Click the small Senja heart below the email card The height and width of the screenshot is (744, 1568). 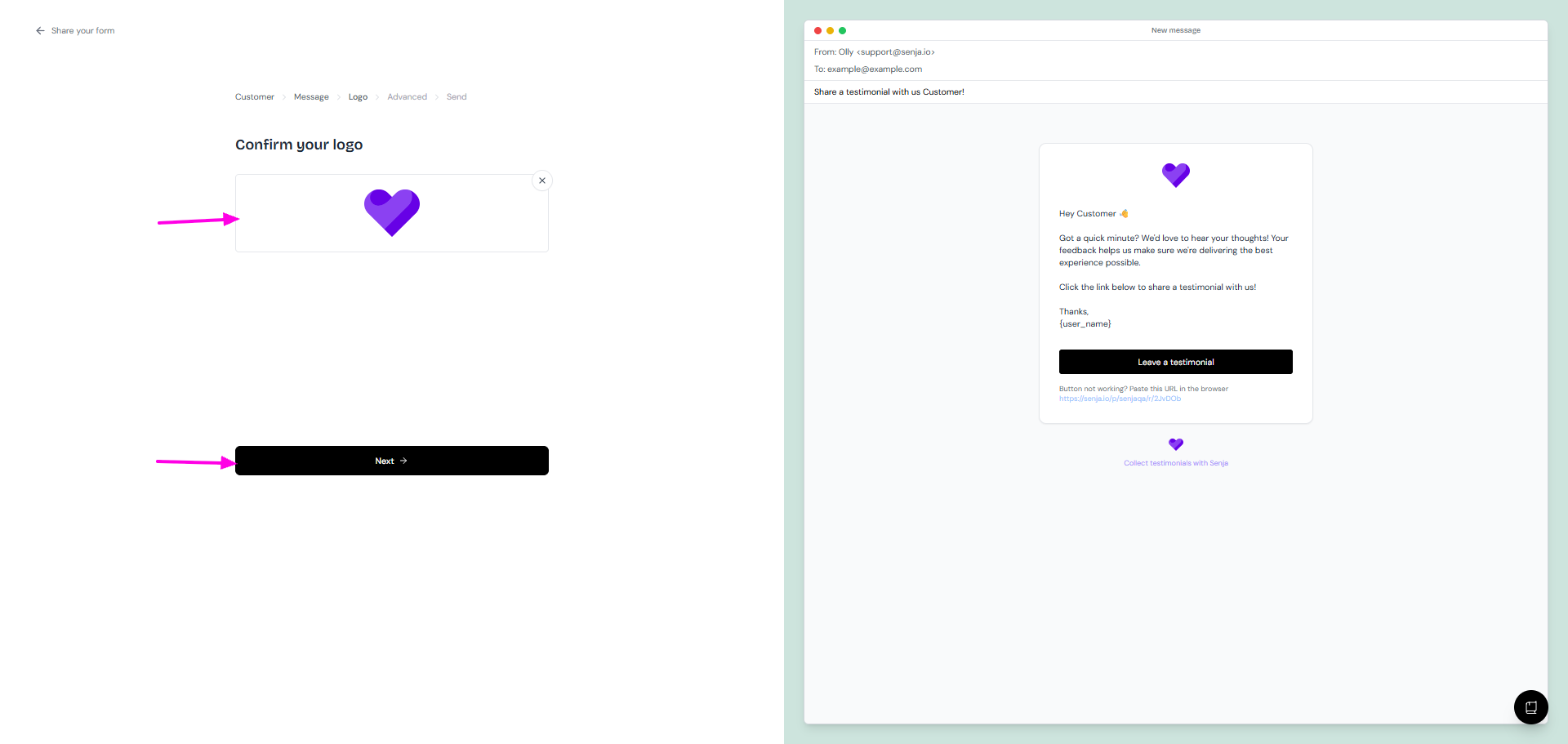coord(1176,444)
